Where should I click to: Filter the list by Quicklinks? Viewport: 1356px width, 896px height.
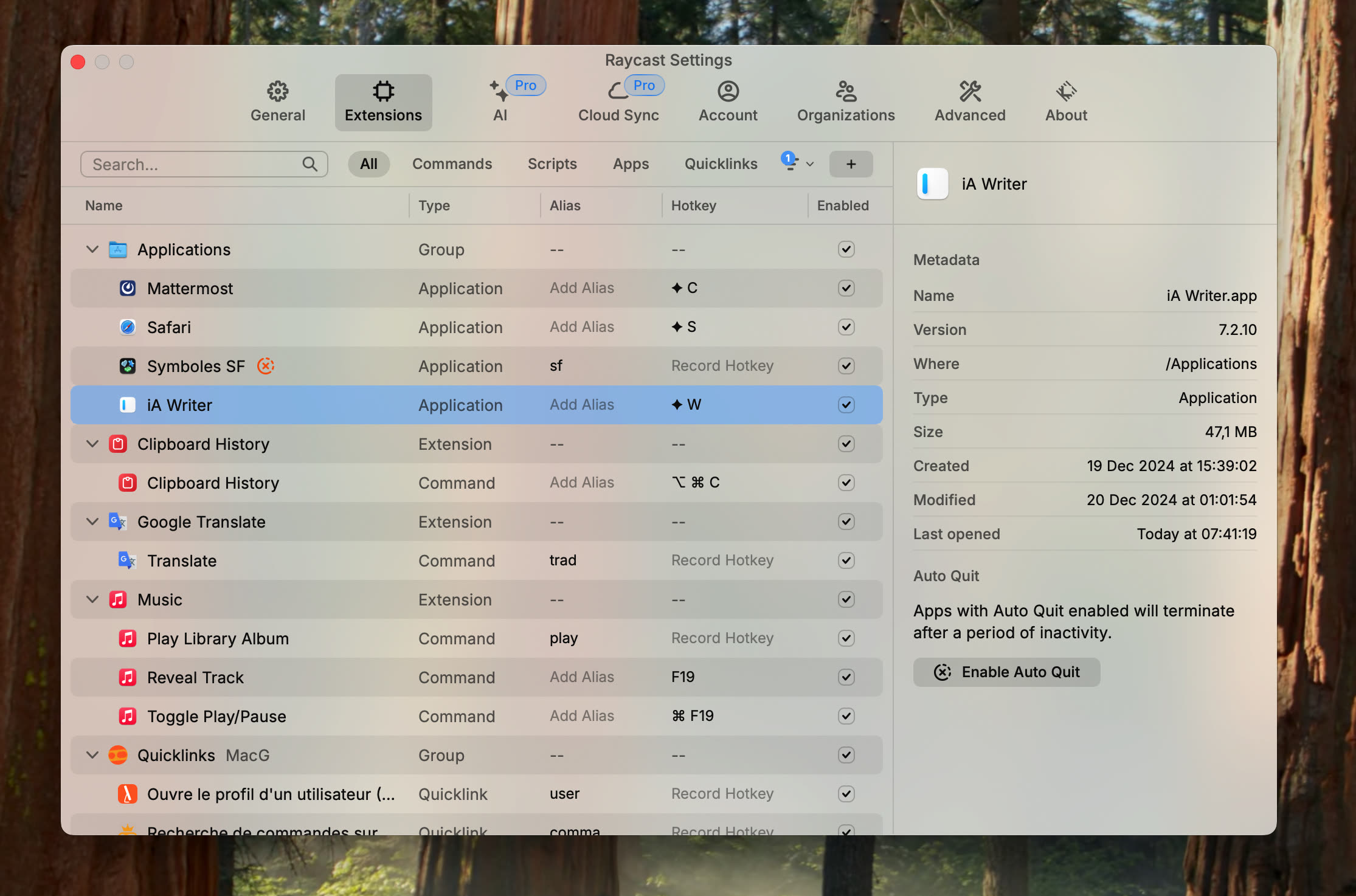[721, 164]
